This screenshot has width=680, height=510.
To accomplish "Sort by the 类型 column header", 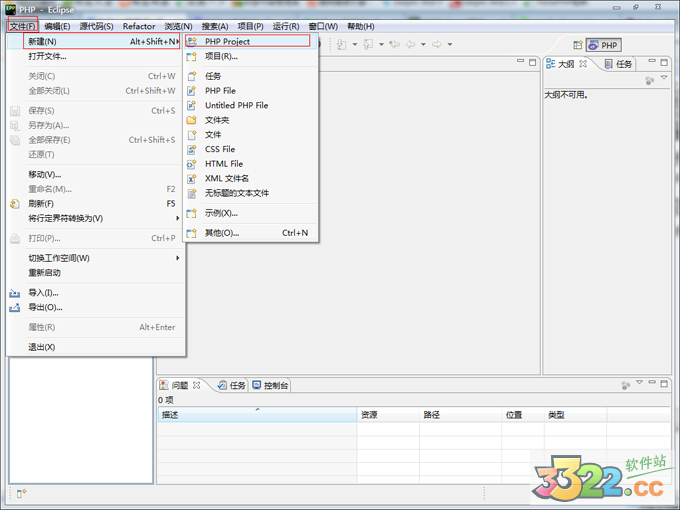I will (x=575, y=415).
